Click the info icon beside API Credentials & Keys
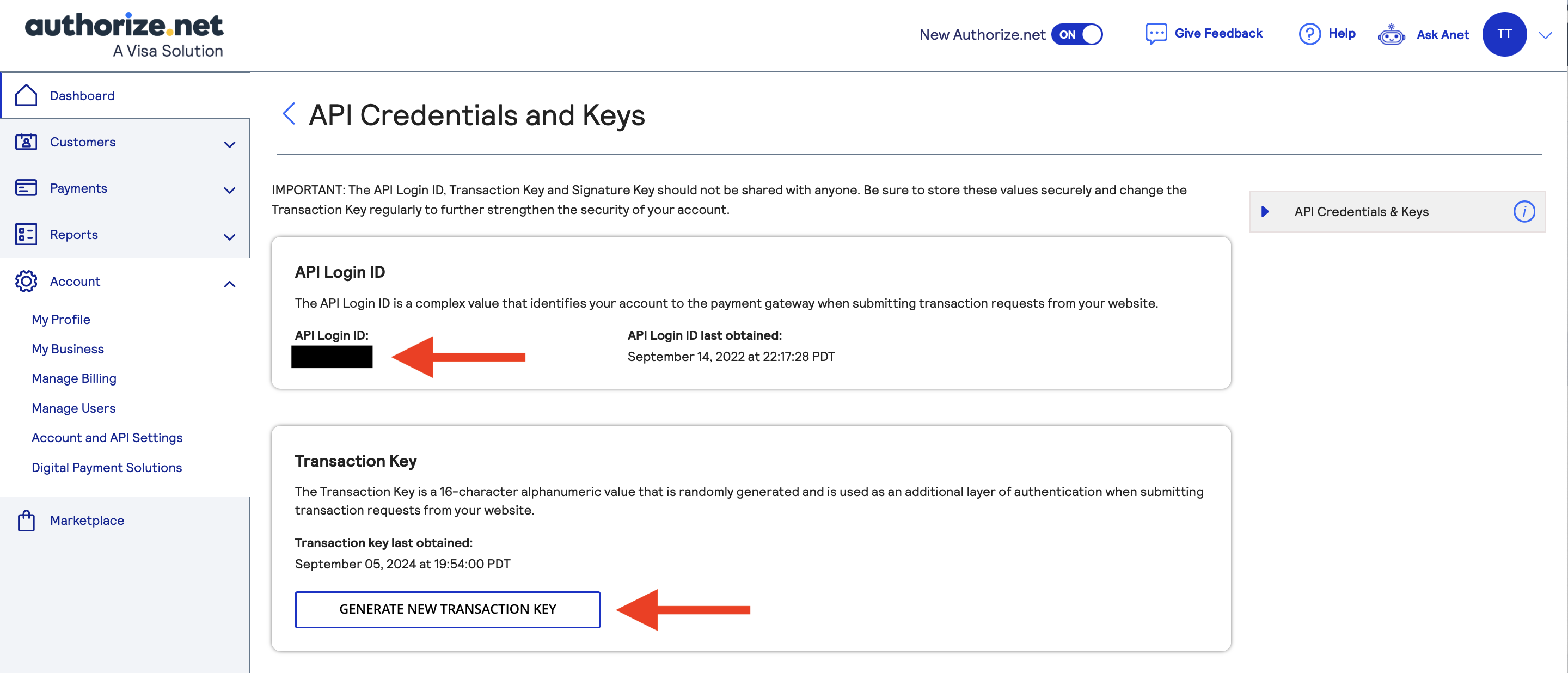This screenshot has width=1568, height=673. point(1524,212)
